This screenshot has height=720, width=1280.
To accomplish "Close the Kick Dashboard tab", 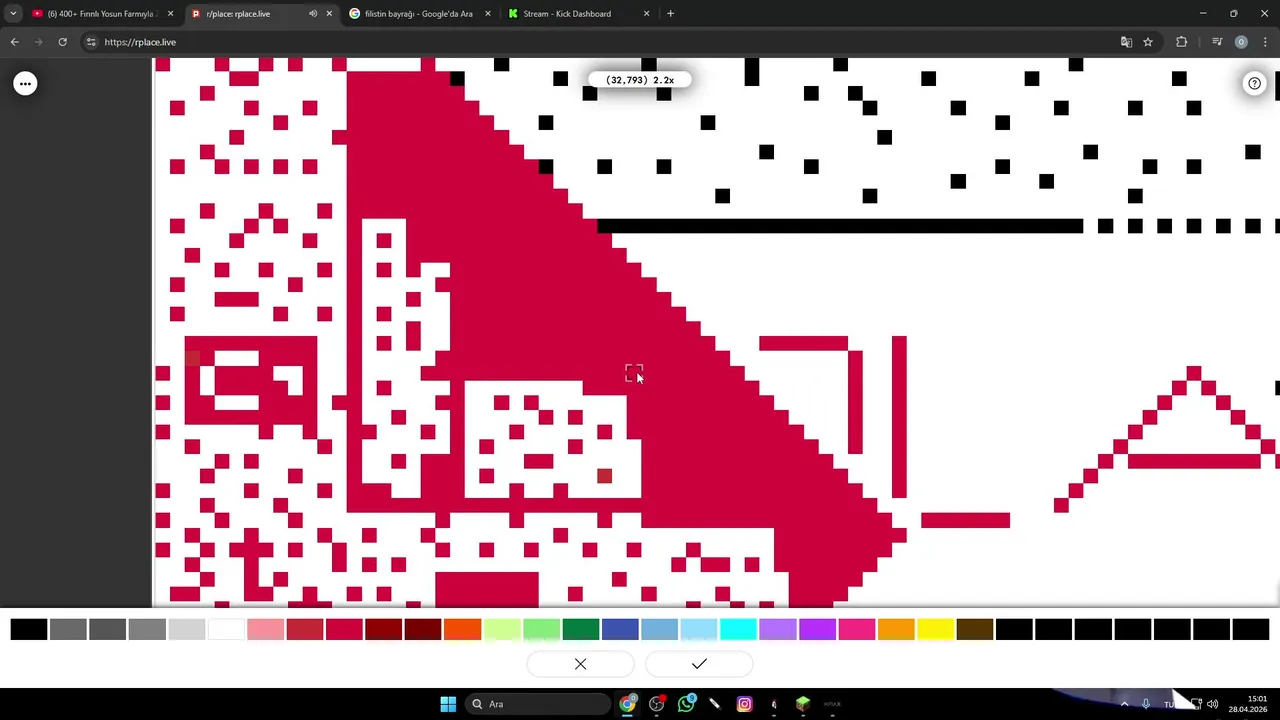I will click(x=646, y=14).
